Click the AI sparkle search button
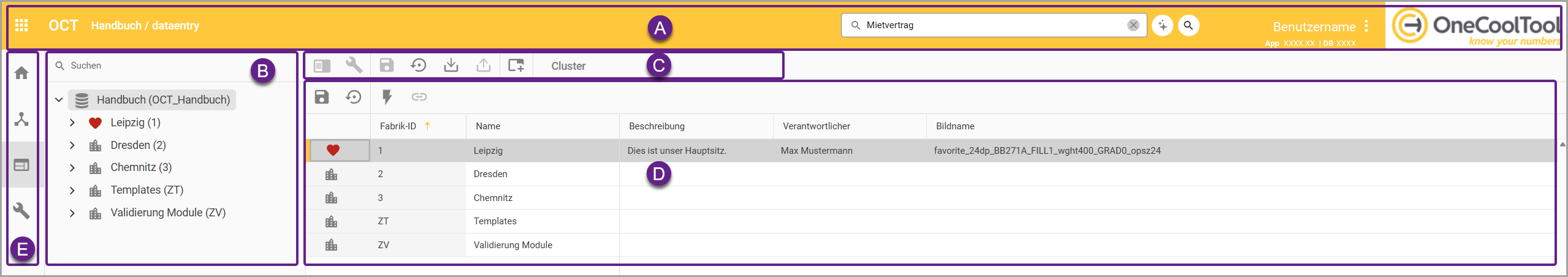 pyautogui.click(x=1162, y=25)
